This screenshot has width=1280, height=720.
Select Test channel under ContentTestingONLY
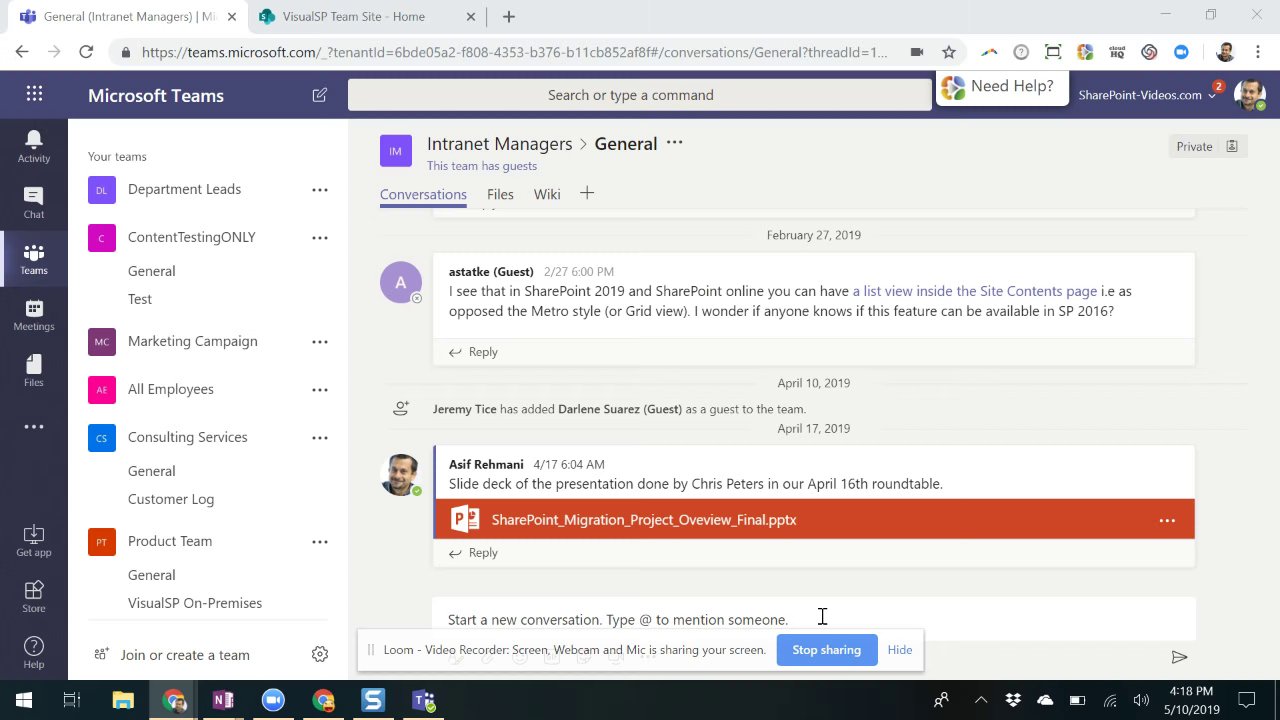(x=140, y=299)
